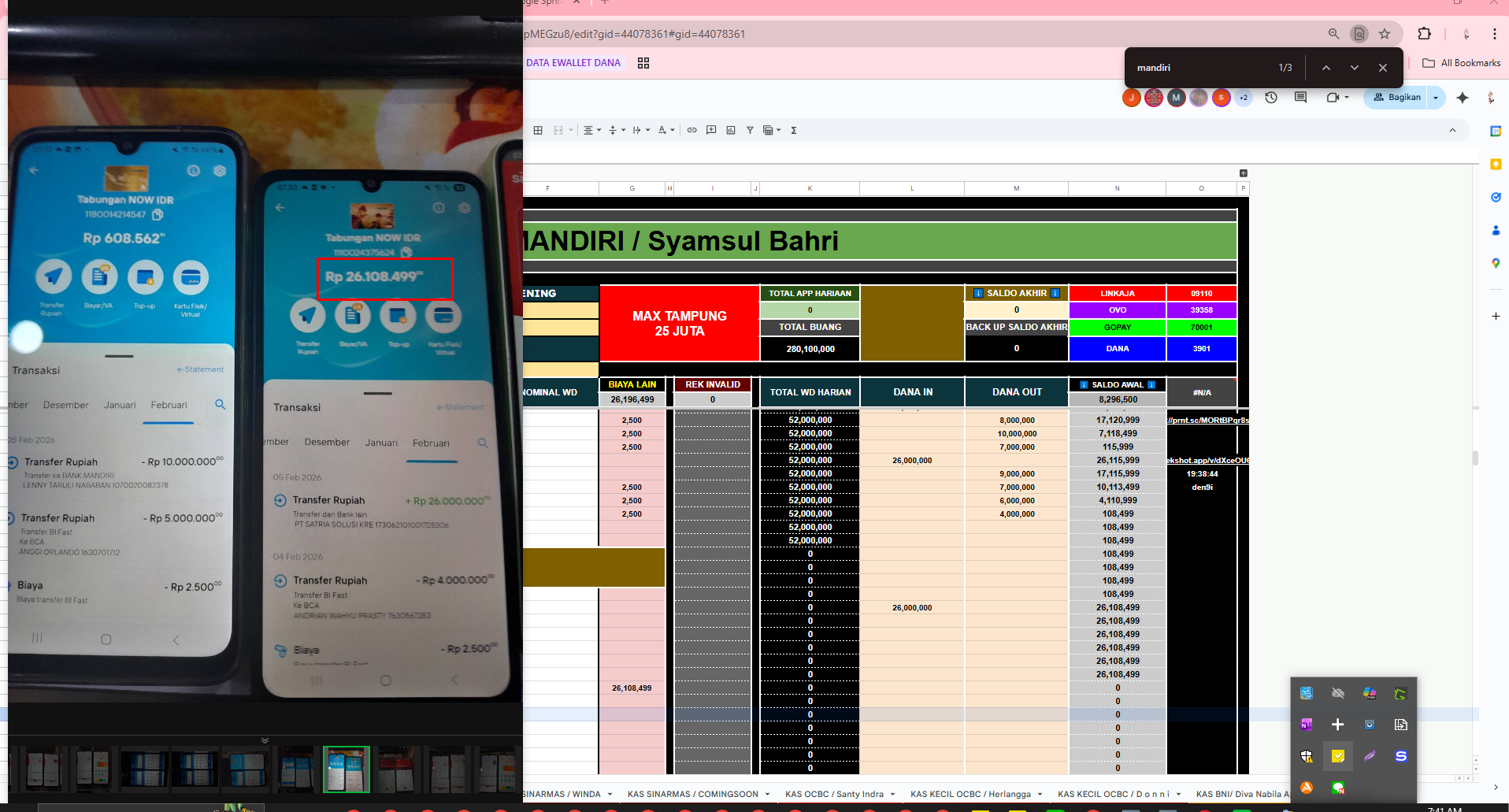Select the DANA blue cell
The width and height of the screenshot is (1509, 812).
click(x=1117, y=348)
